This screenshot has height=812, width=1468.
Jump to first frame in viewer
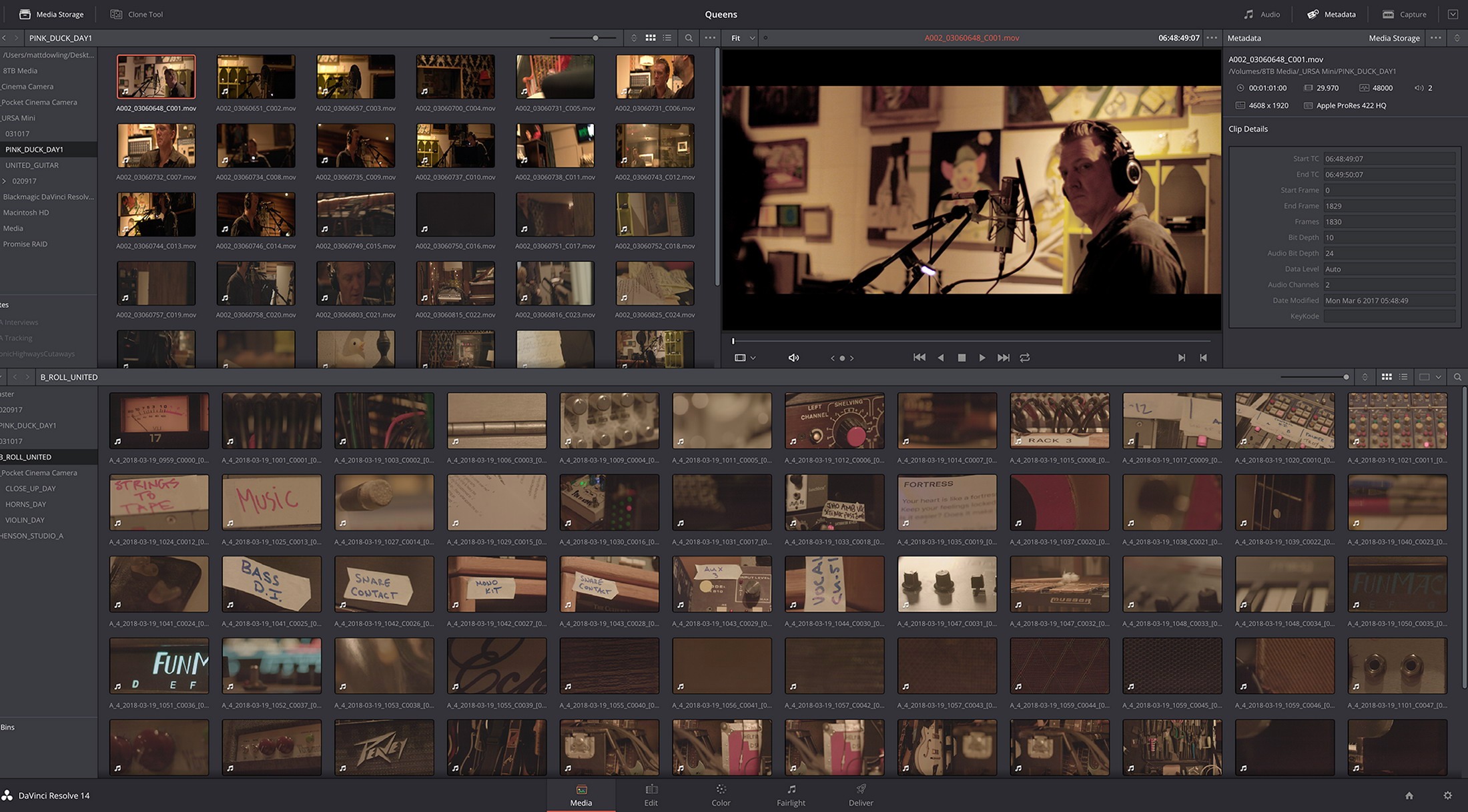(x=919, y=358)
